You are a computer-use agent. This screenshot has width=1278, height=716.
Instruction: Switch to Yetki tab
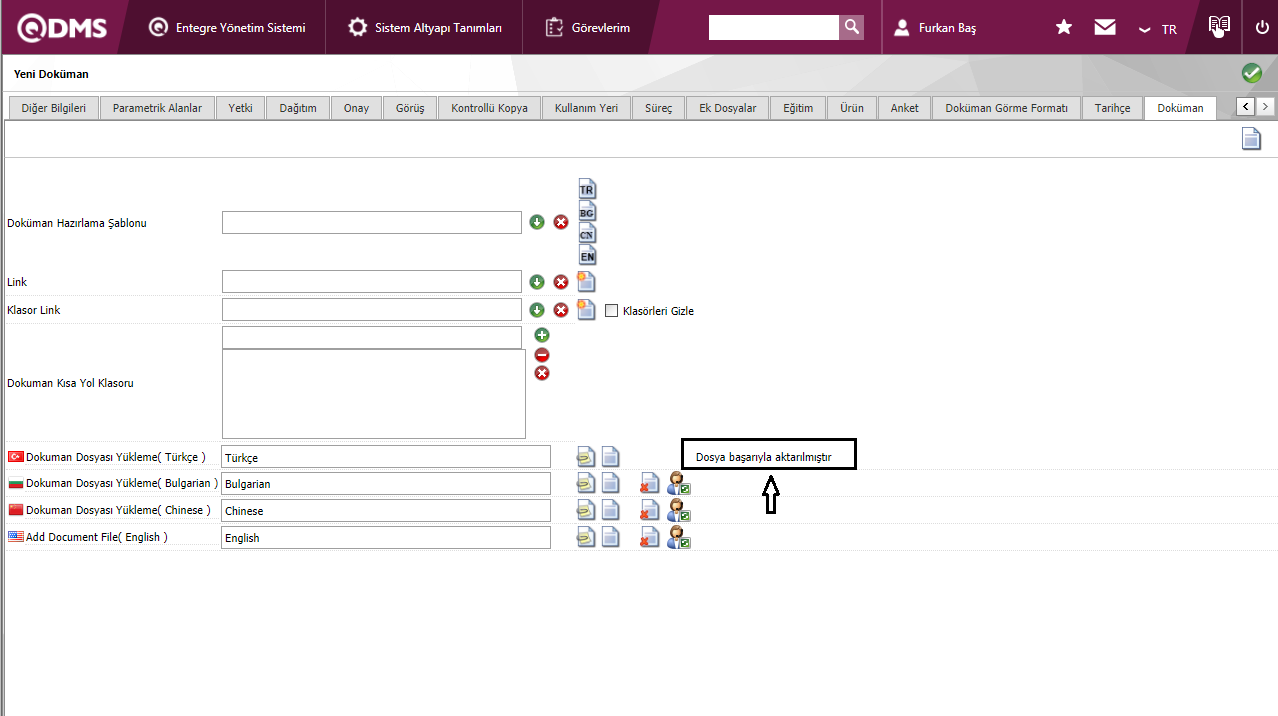240,108
